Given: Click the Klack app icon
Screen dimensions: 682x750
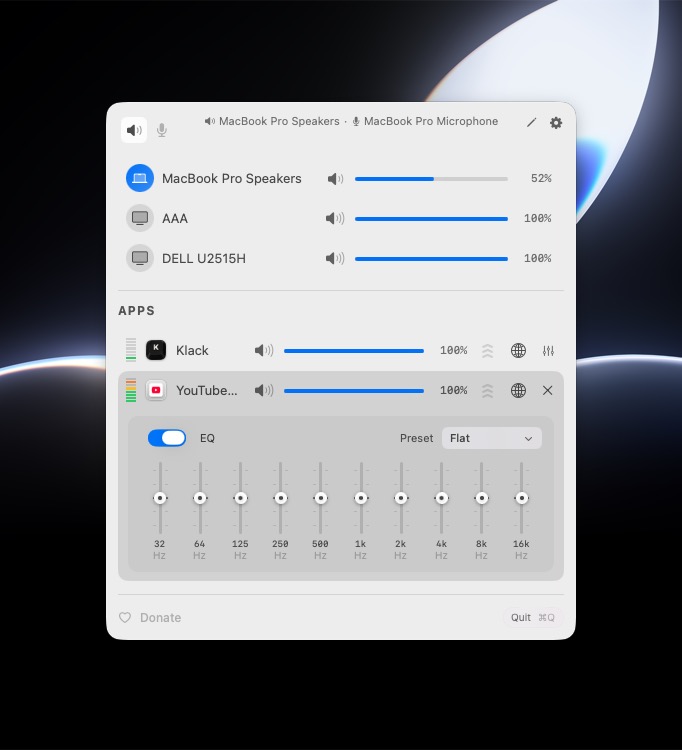Looking at the screenshot, I should 156,350.
